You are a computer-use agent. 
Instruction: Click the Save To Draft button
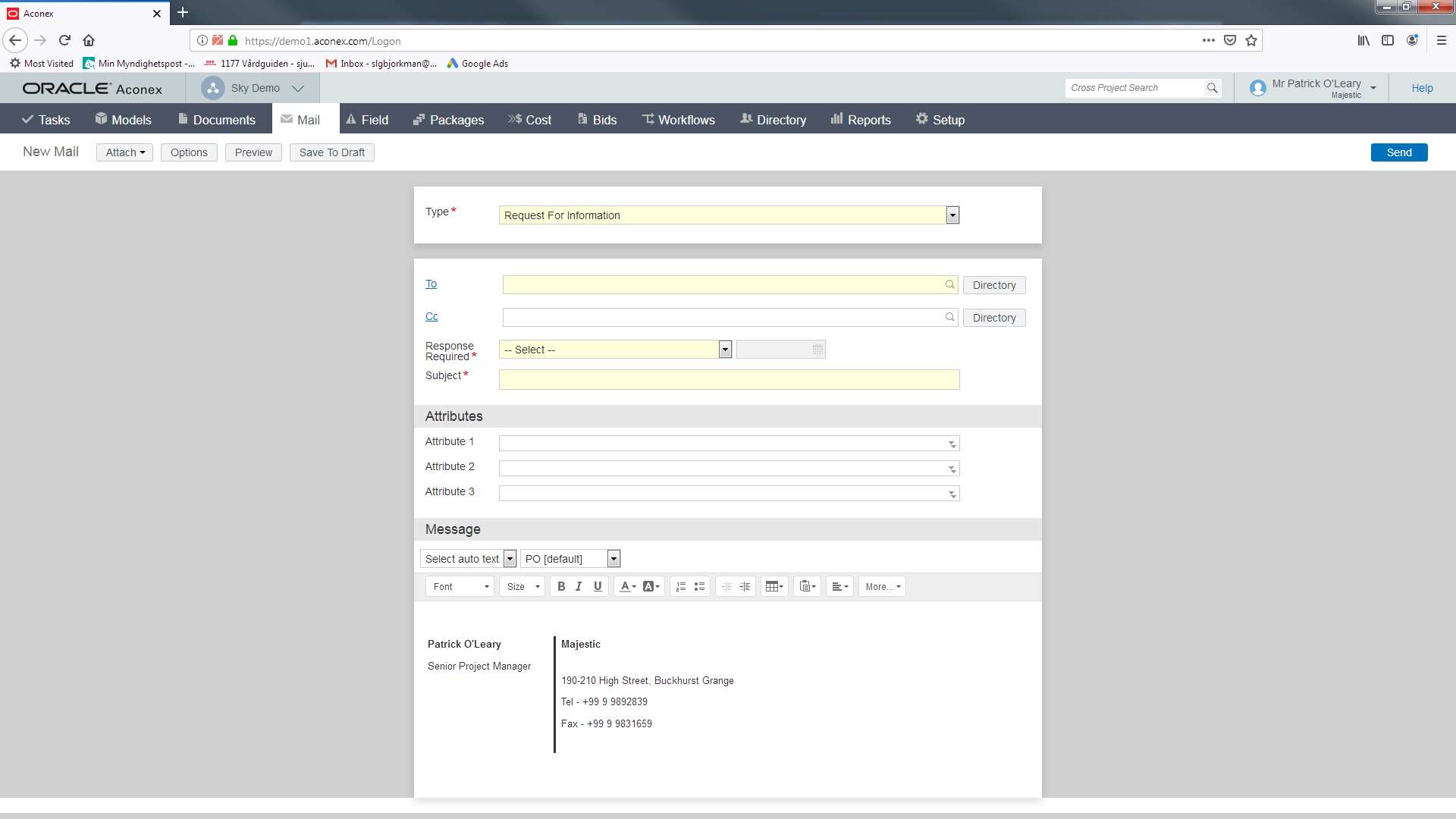[332, 152]
